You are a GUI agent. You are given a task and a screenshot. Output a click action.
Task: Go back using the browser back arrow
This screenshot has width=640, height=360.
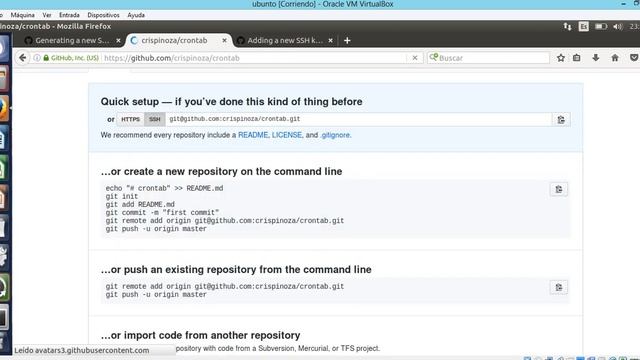point(22,58)
